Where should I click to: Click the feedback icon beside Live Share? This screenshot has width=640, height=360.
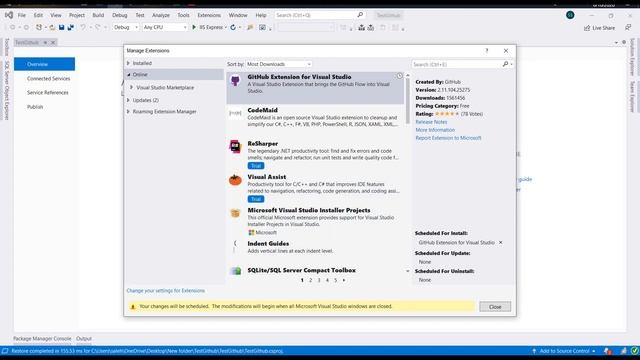coord(628,27)
